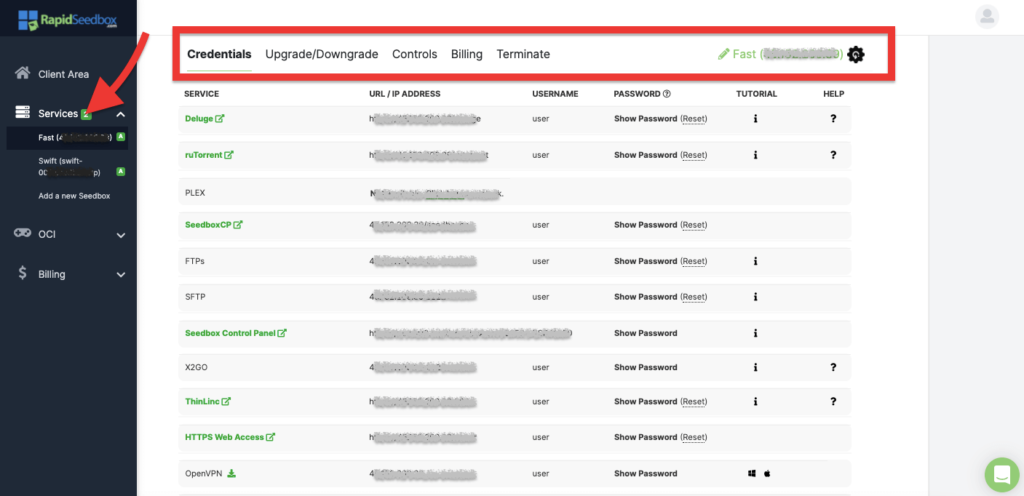Viewport: 1024px width, 496px height.
Task: Open the Deluge help question mark
Action: (833, 119)
